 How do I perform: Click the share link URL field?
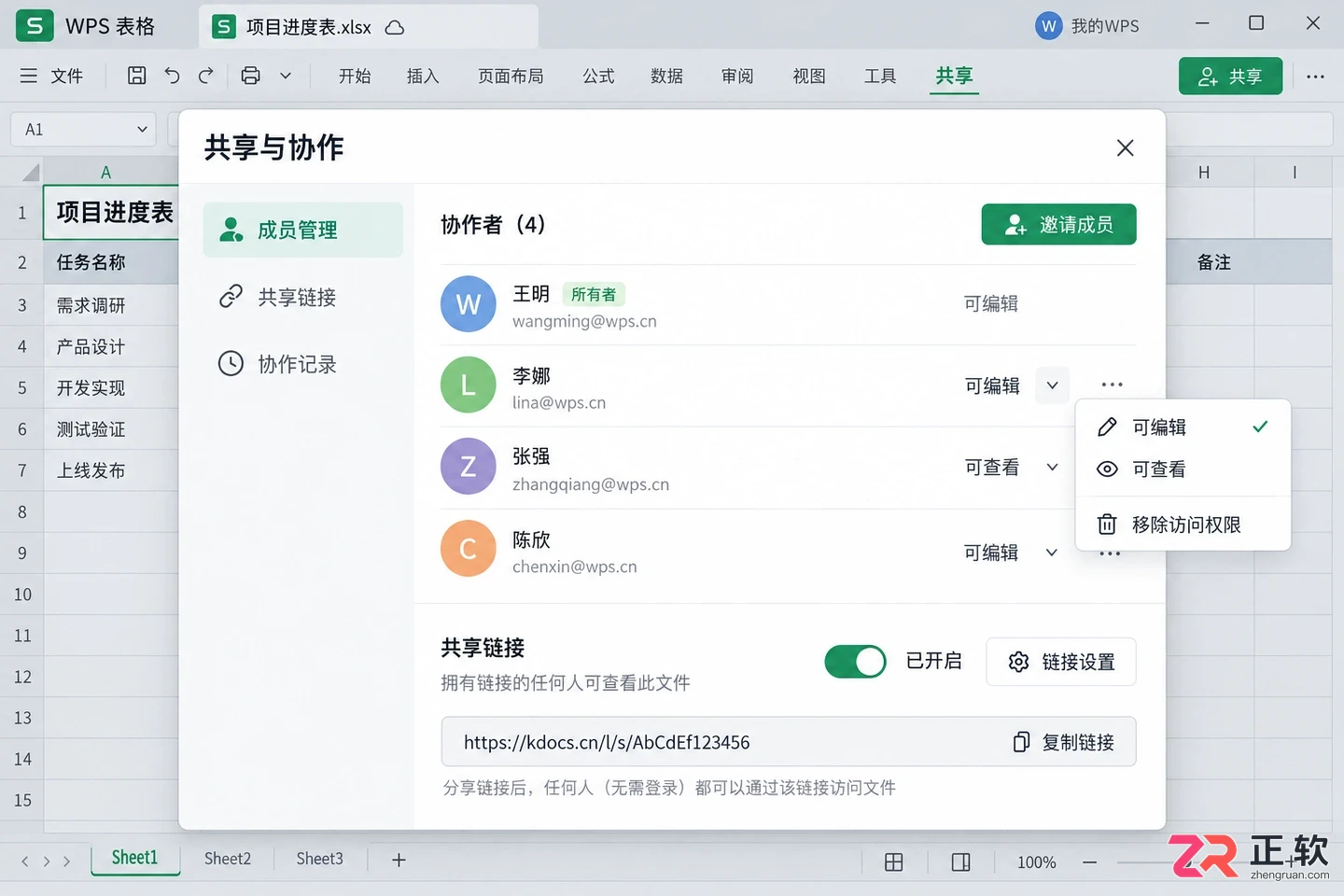tap(789, 742)
